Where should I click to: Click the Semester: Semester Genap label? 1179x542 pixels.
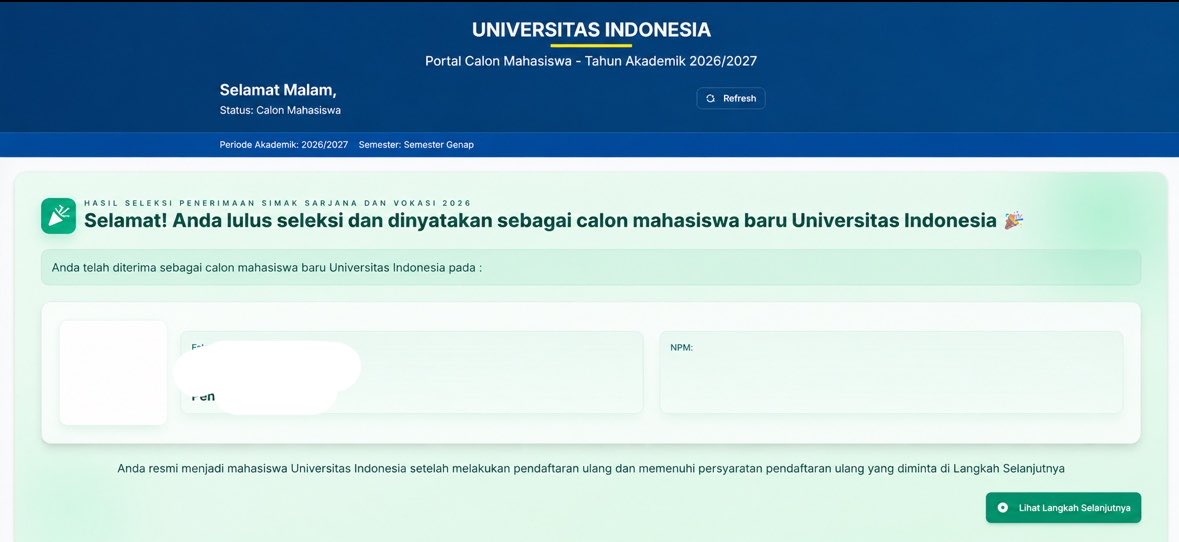pyautogui.click(x=417, y=144)
